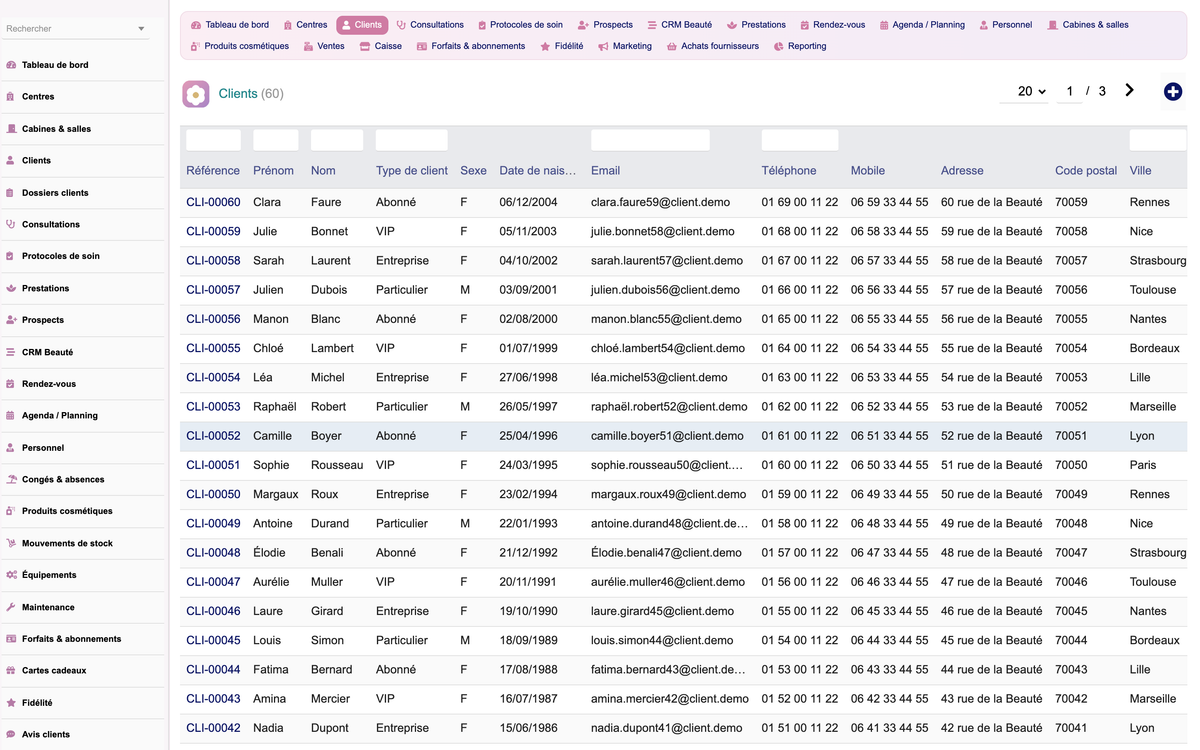1200x750 pixels.
Task: Click the Référence filter field
Action: (x=213, y=140)
